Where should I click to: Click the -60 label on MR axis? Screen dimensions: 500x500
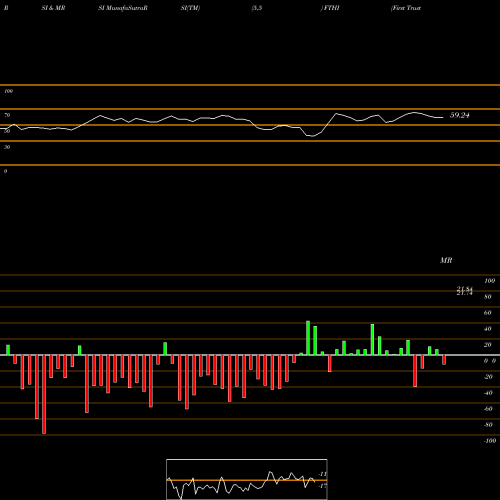(x=488, y=409)
